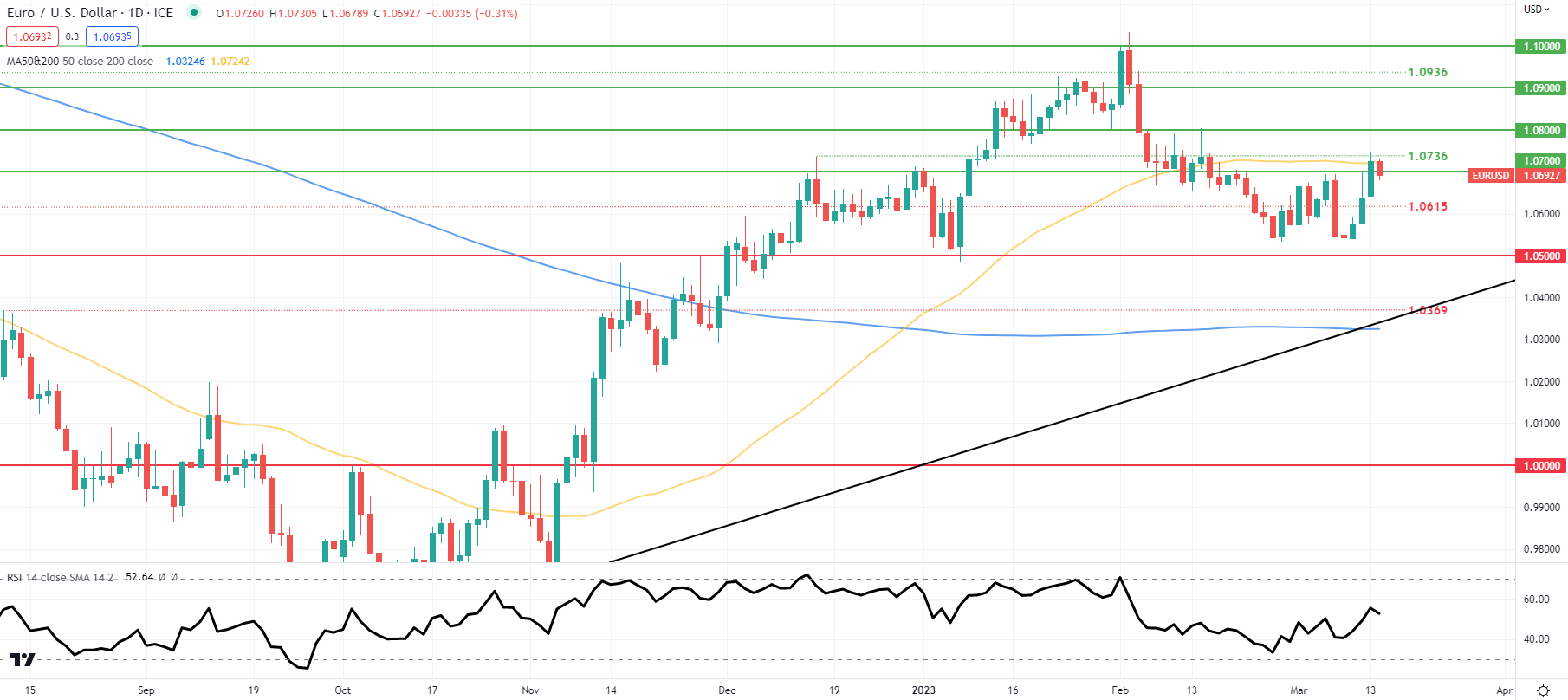Click the low value L1.06789

(x=345, y=14)
